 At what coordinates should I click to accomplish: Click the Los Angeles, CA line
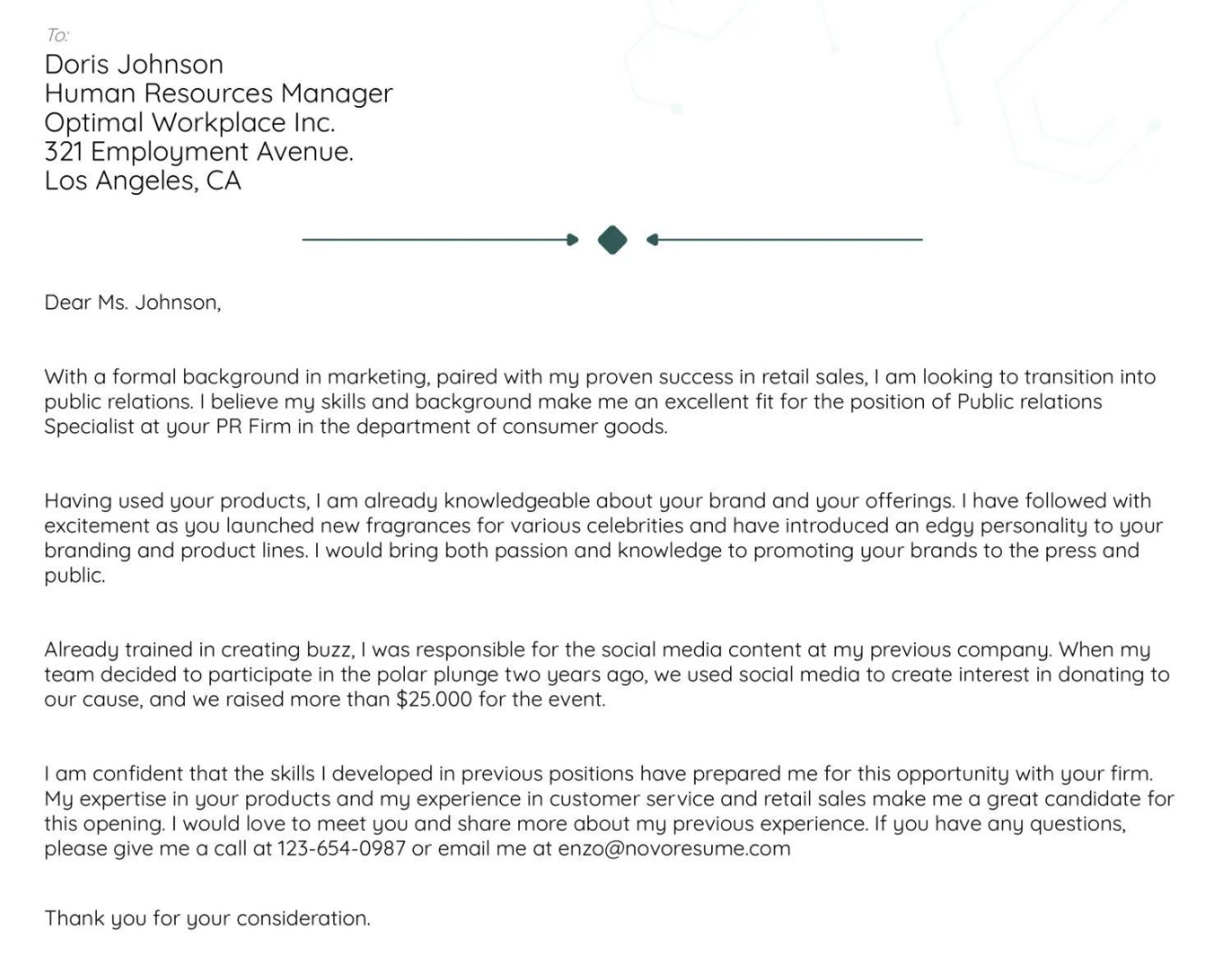(143, 180)
